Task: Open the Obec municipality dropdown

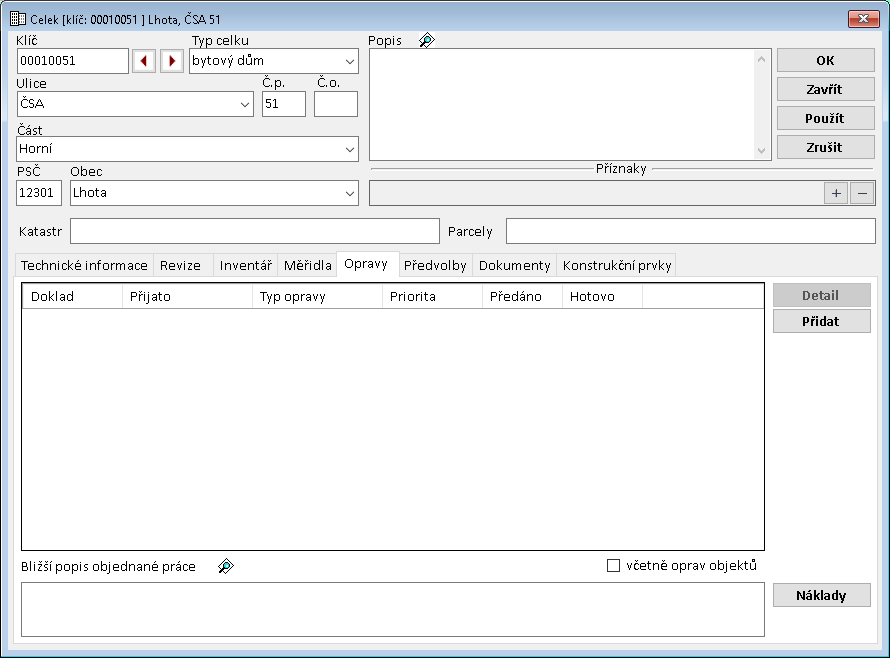Action: point(349,193)
